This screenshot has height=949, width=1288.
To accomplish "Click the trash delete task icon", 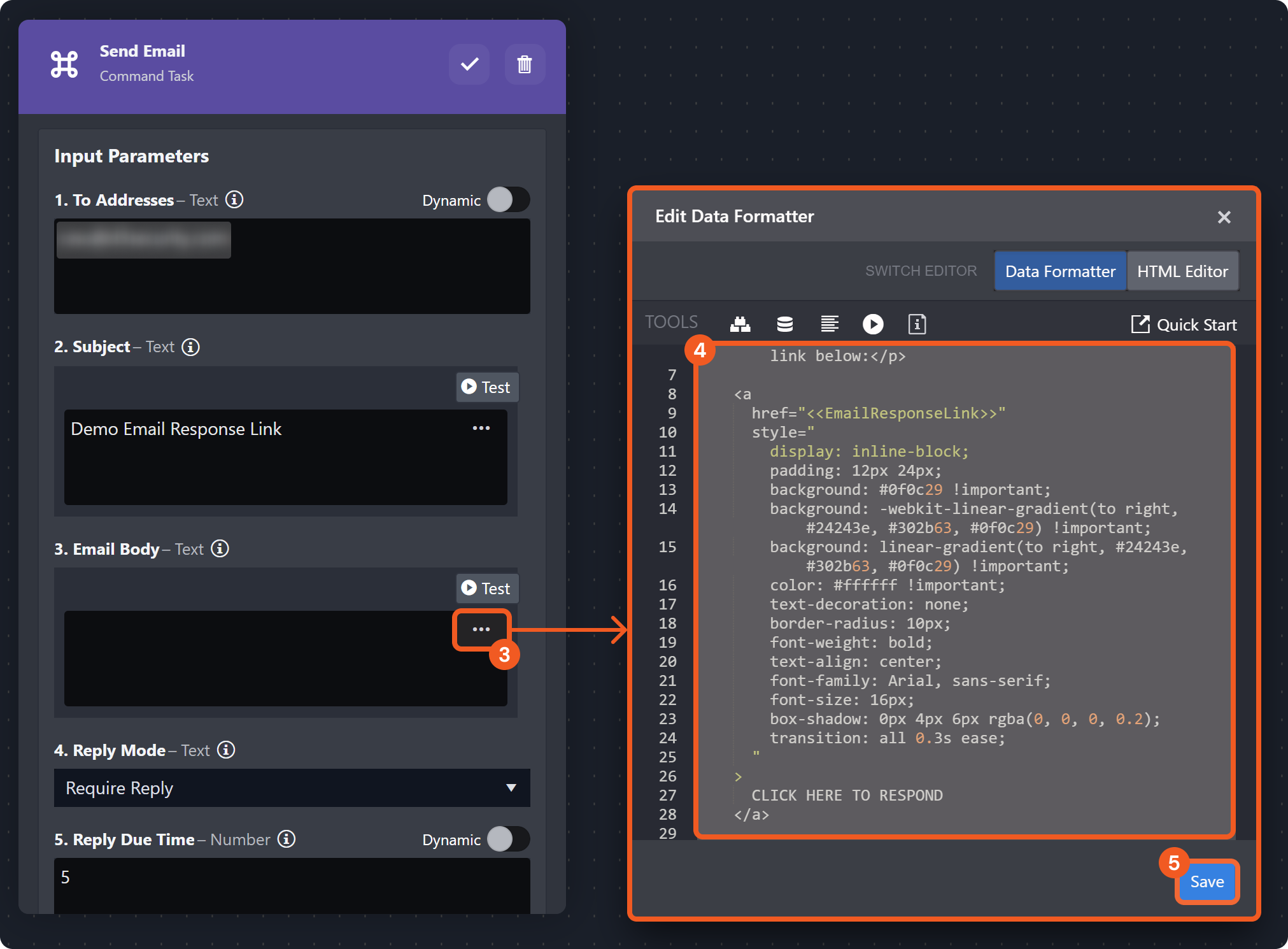I will (525, 64).
